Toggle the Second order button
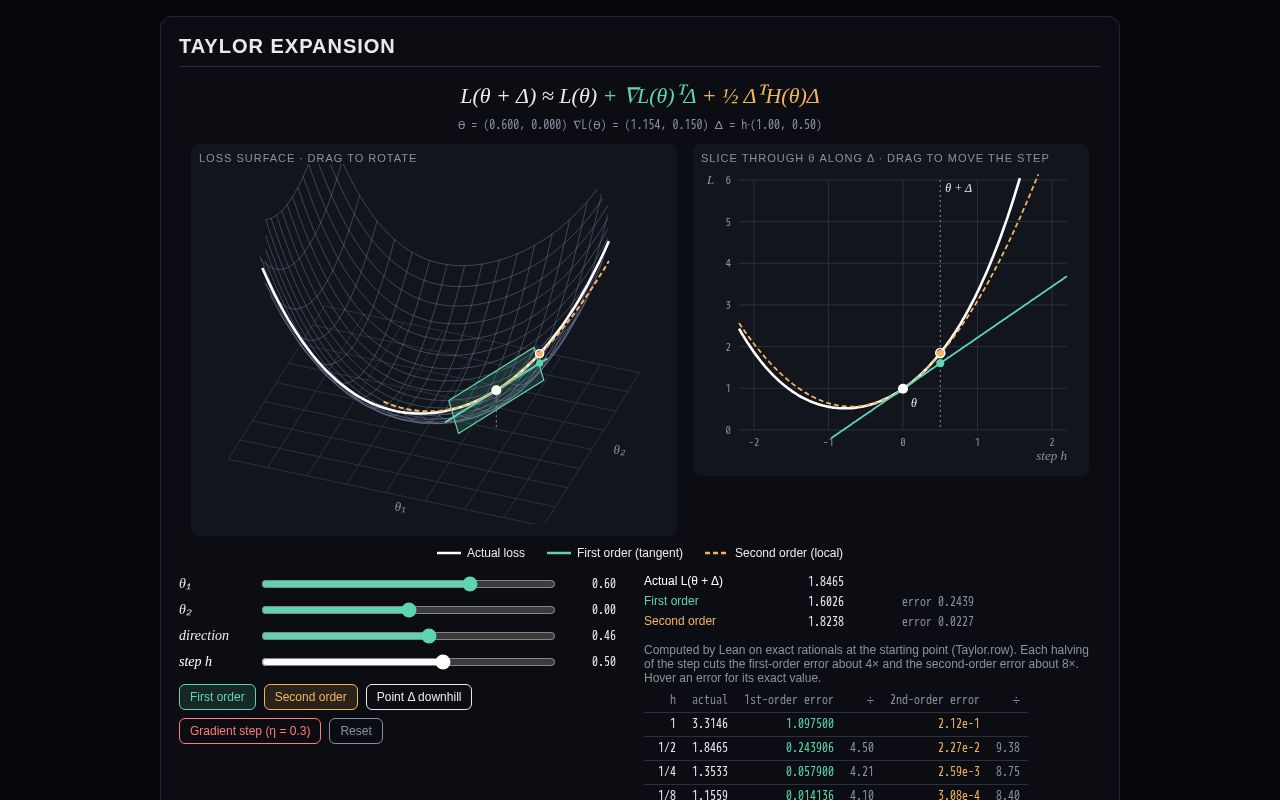The height and width of the screenshot is (800, 1280). [x=310, y=697]
